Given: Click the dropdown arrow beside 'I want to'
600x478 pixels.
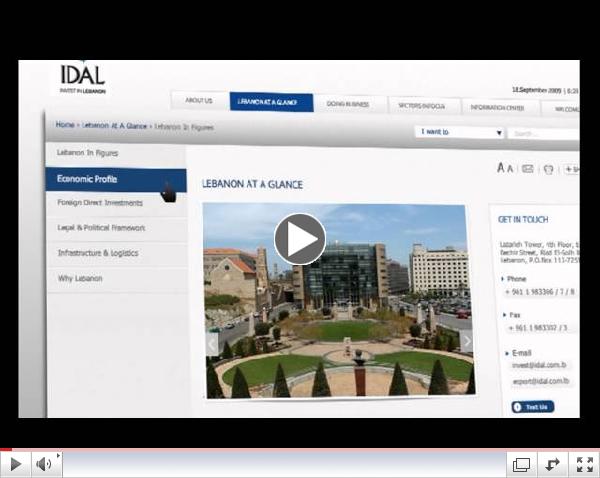Looking at the screenshot, I should pos(499,133).
